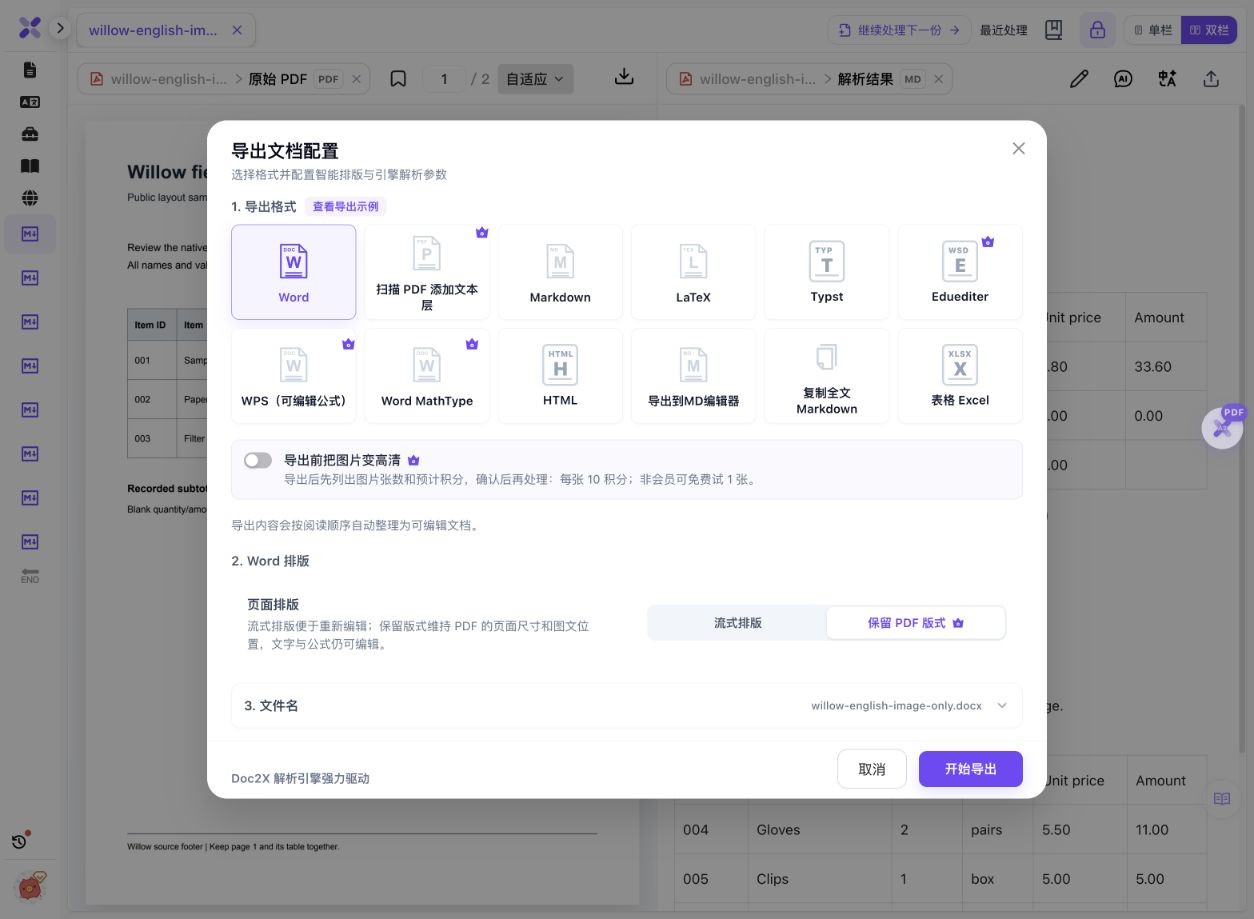Switch to 单栏 single column view
This screenshot has height=919, width=1254.
coord(1153,30)
